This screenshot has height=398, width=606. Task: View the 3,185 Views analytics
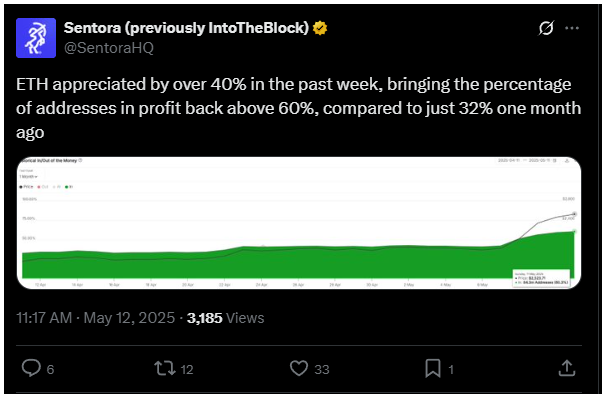[226, 318]
